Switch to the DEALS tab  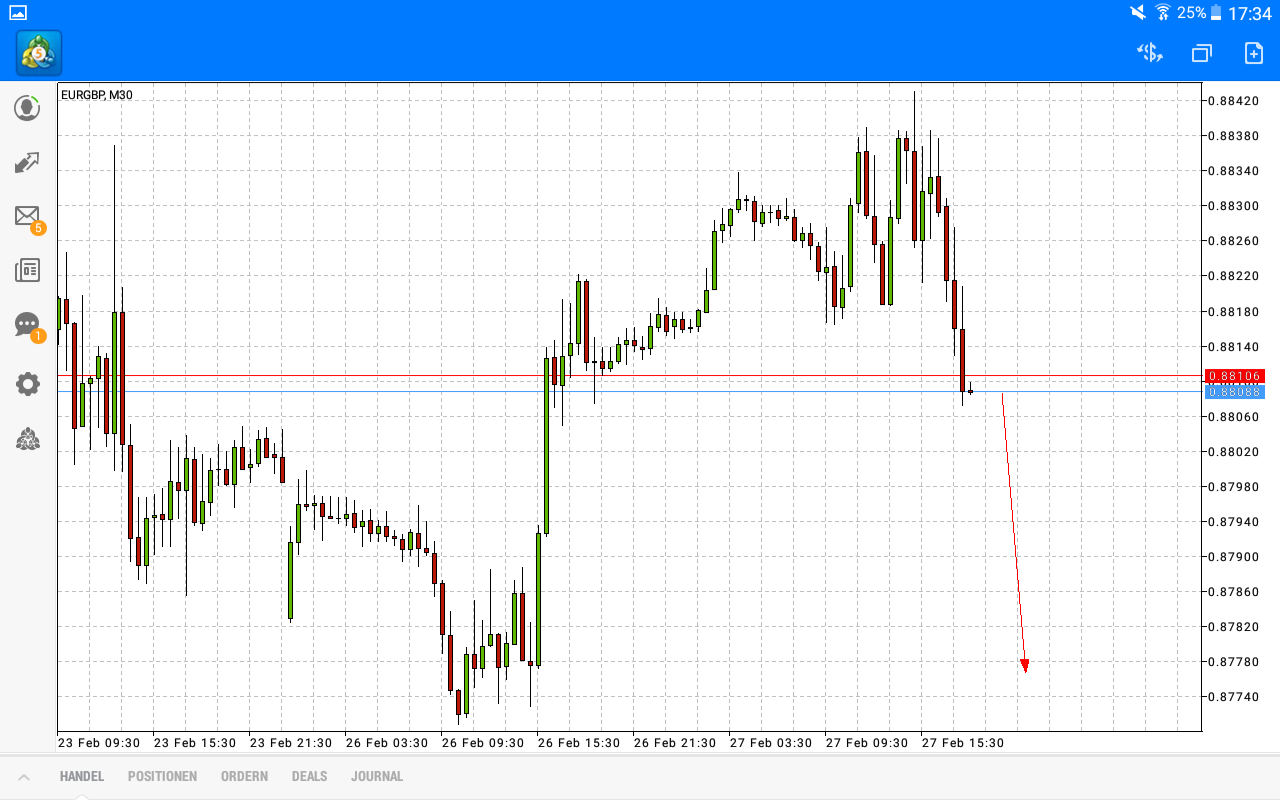[309, 776]
